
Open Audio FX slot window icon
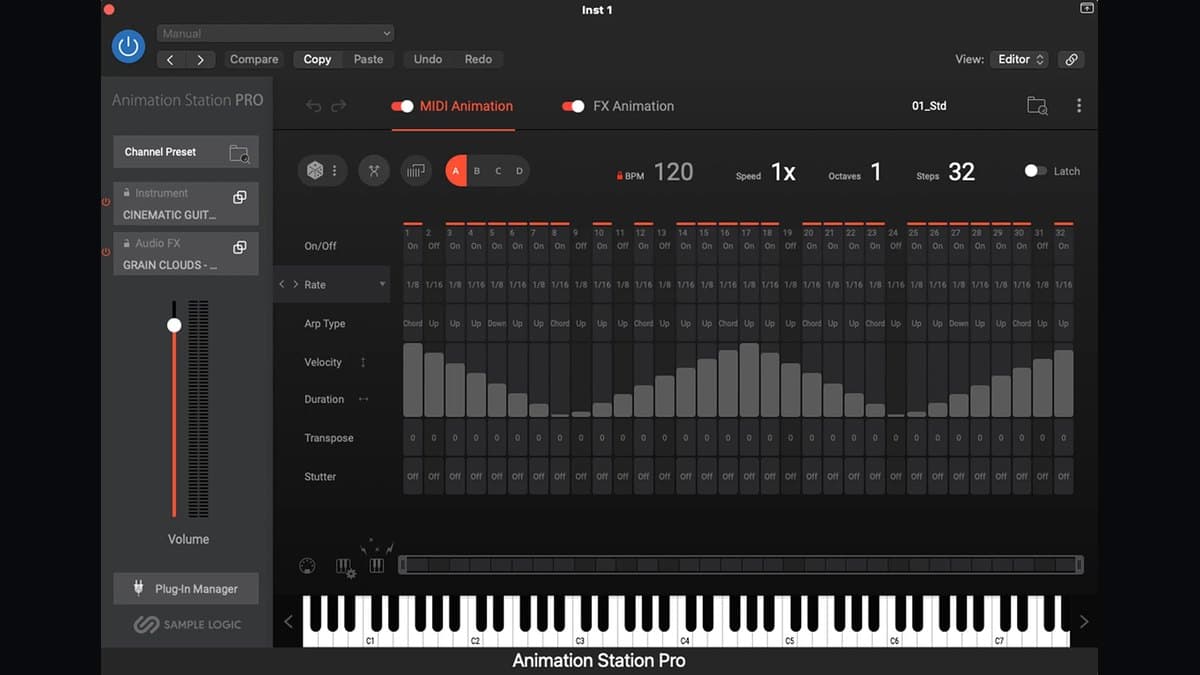240,247
